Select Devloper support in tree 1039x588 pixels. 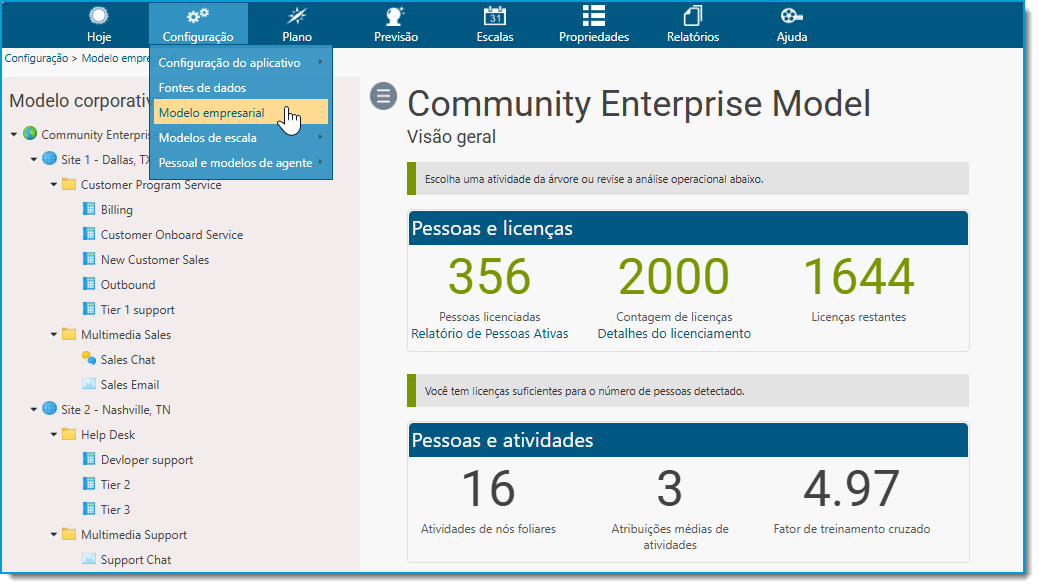click(146, 459)
